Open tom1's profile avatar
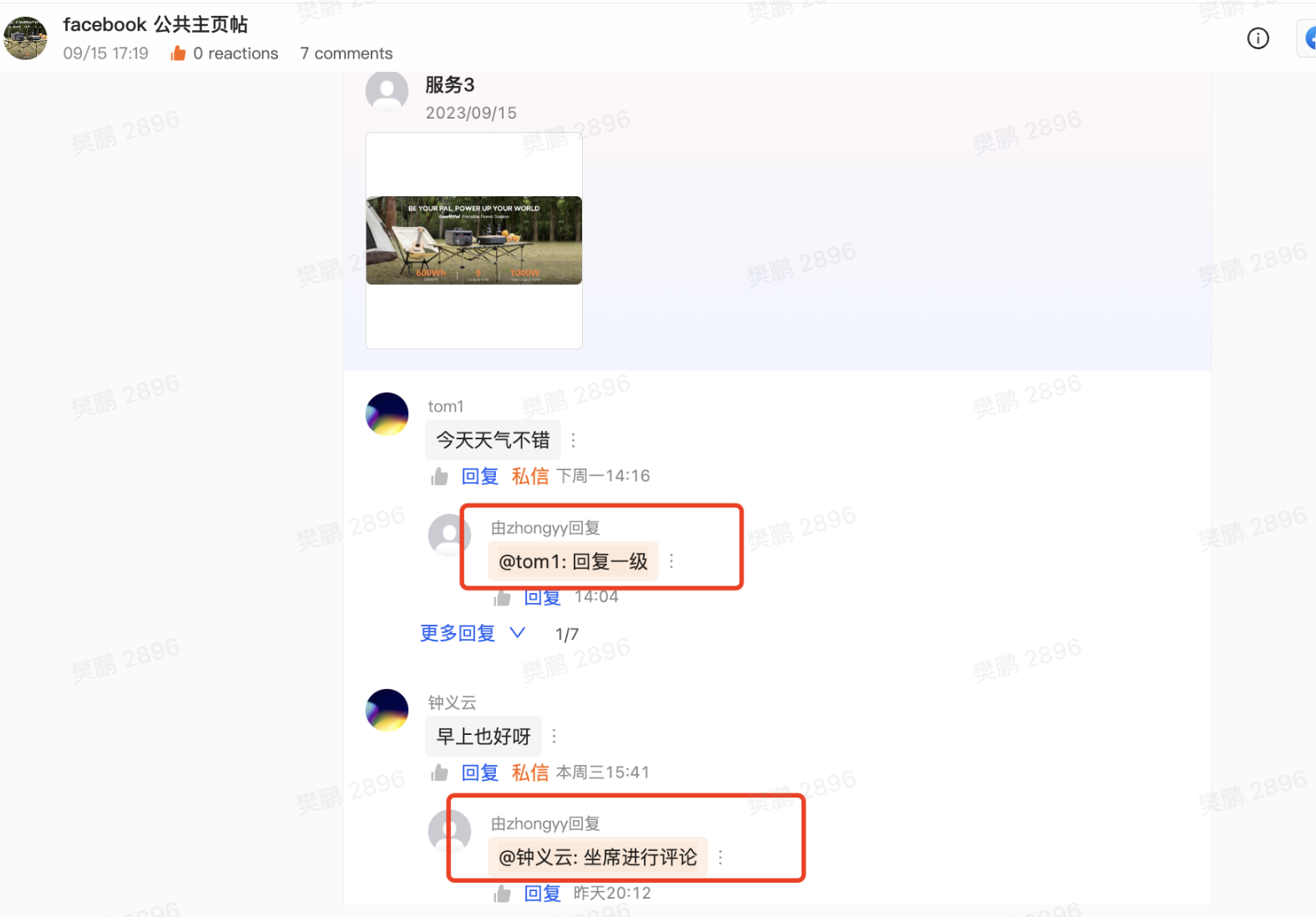Image resolution: width=1316 pixels, height=917 pixels. pos(387,414)
